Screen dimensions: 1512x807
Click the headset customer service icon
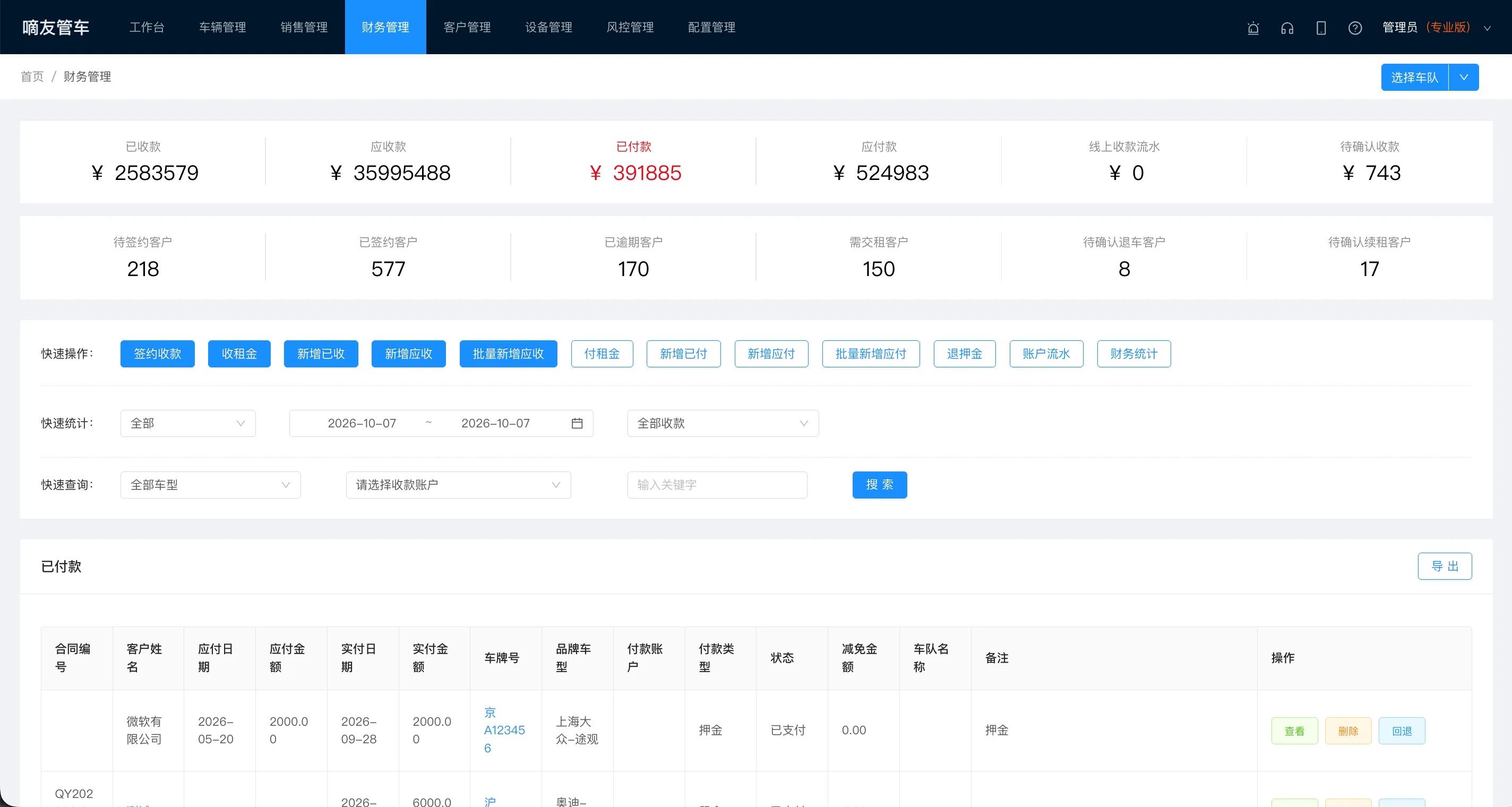tap(1287, 28)
